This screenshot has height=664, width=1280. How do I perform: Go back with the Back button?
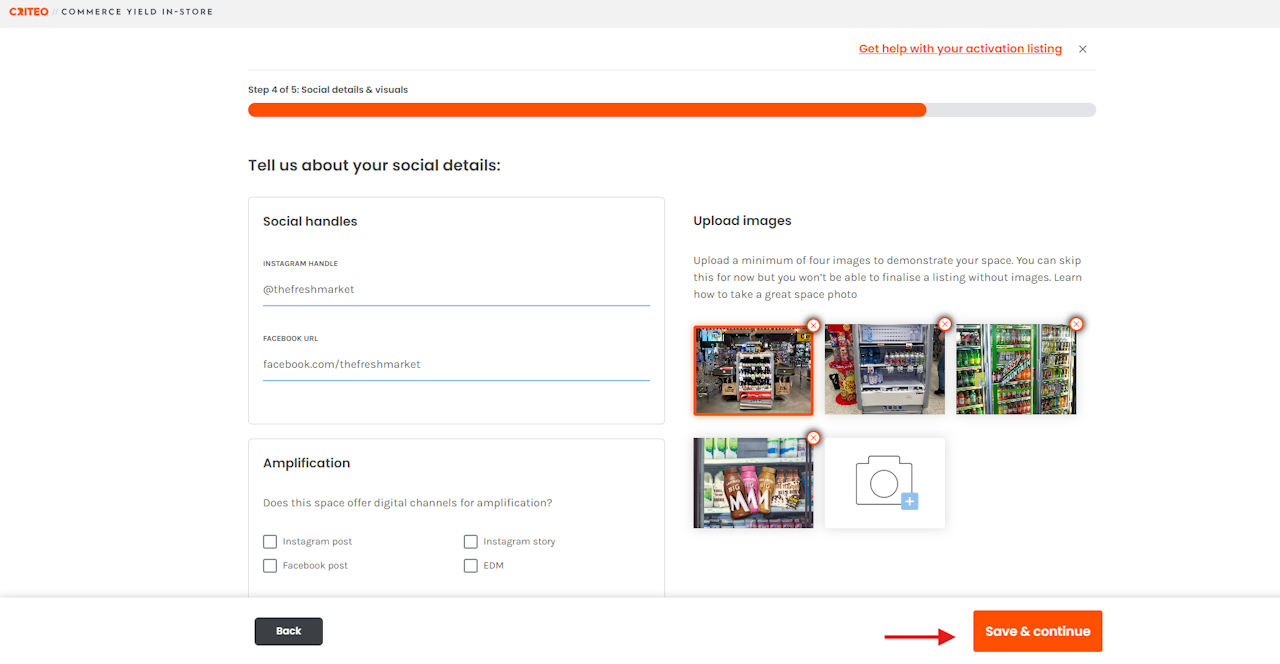pos(289,631)
